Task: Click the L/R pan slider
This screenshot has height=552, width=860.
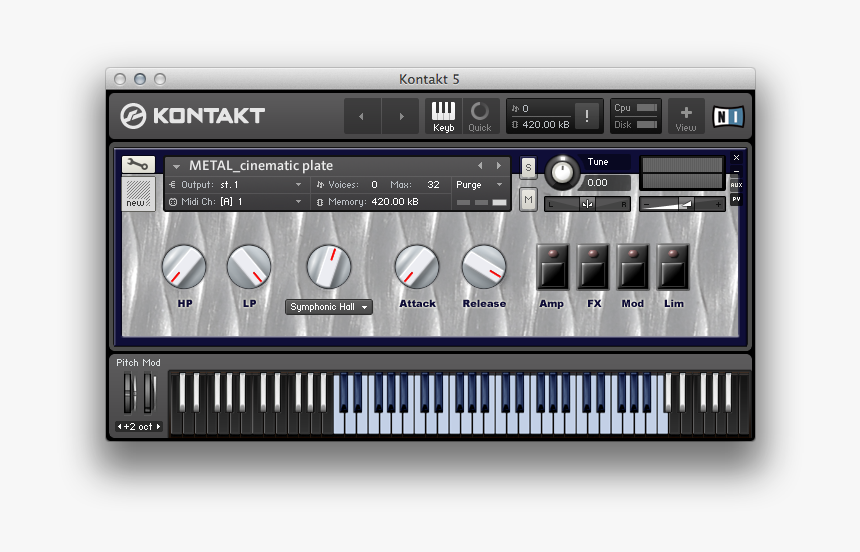Action: coord(587,204)
